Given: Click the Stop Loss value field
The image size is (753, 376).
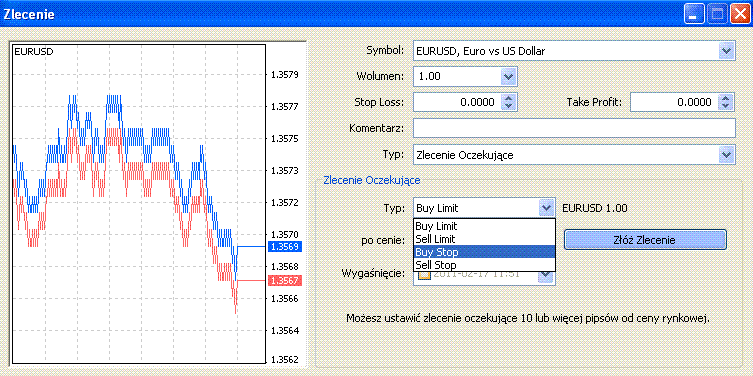Looking at the screenshot, I should (457, 102).
